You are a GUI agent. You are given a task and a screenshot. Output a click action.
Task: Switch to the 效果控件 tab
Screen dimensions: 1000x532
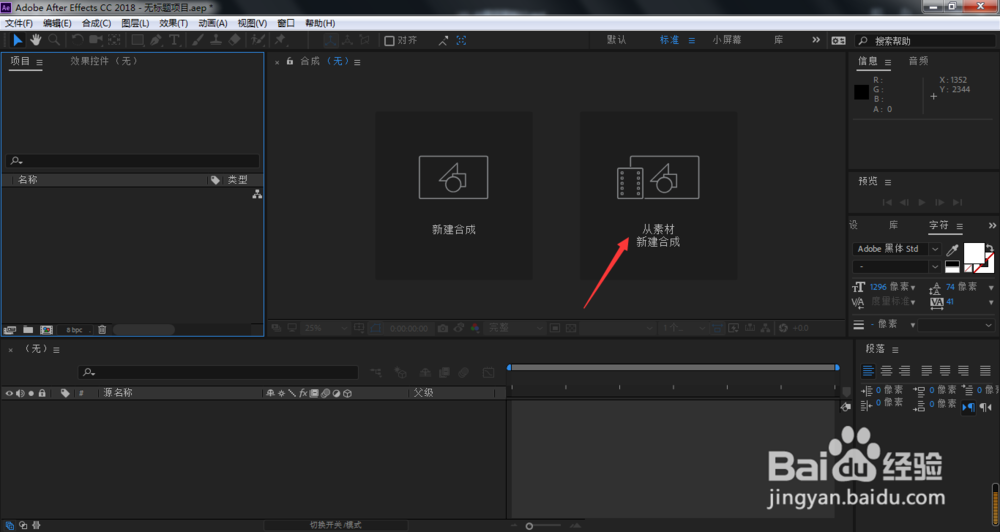pyautogui.click(x=104, y=61)
